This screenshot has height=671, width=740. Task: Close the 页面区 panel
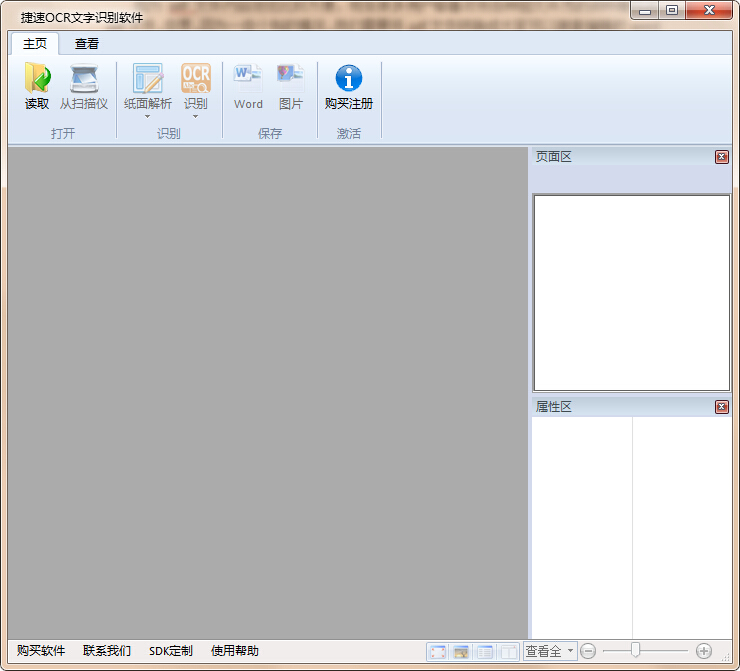click(x=722, y=157)
